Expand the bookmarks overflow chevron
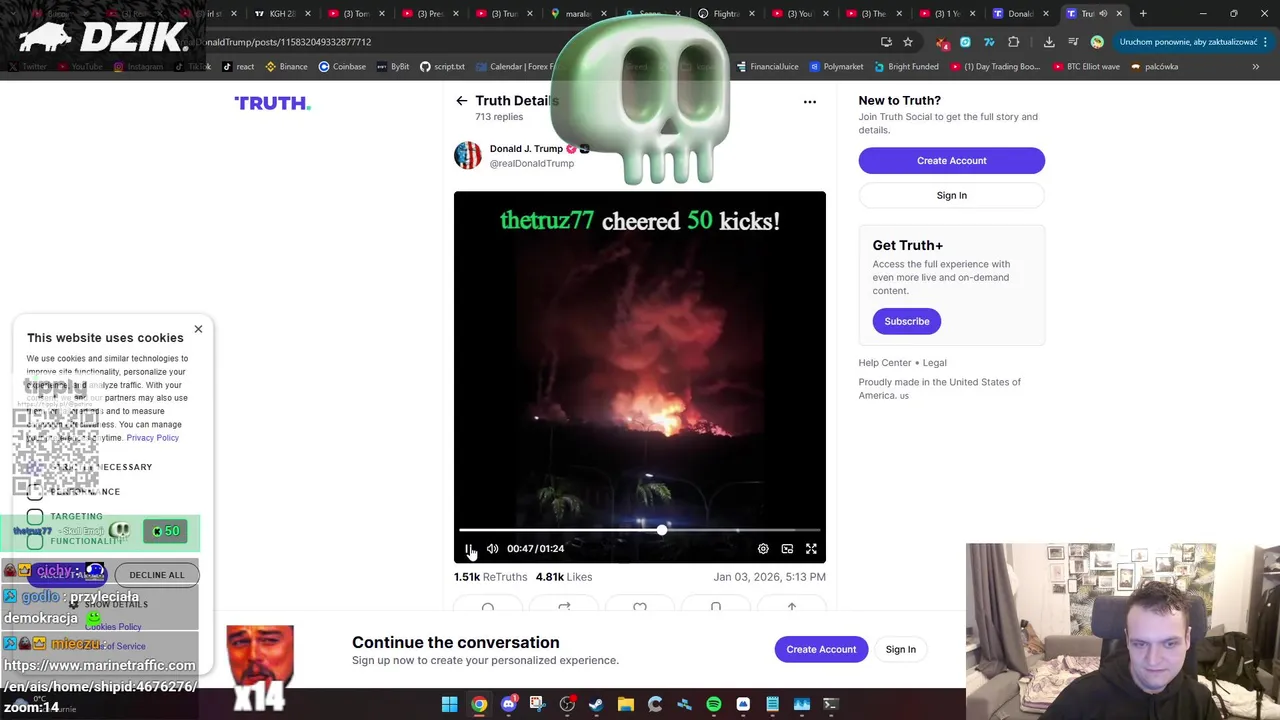Image resolution: width=1280 pixels, height=720 pixels. [x=1255, y=67]
